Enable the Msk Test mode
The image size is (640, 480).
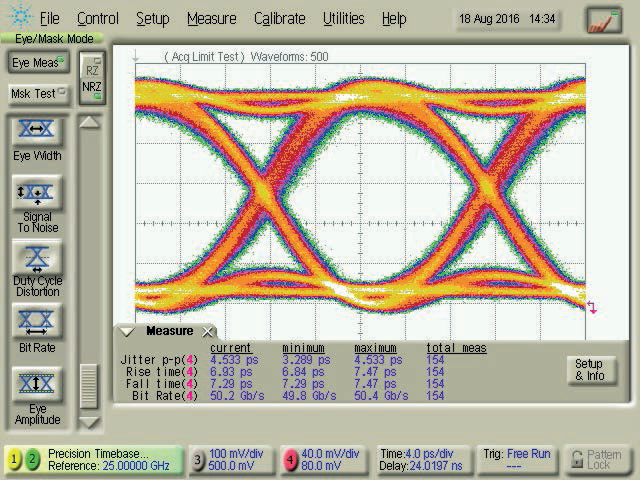[37, 93]
